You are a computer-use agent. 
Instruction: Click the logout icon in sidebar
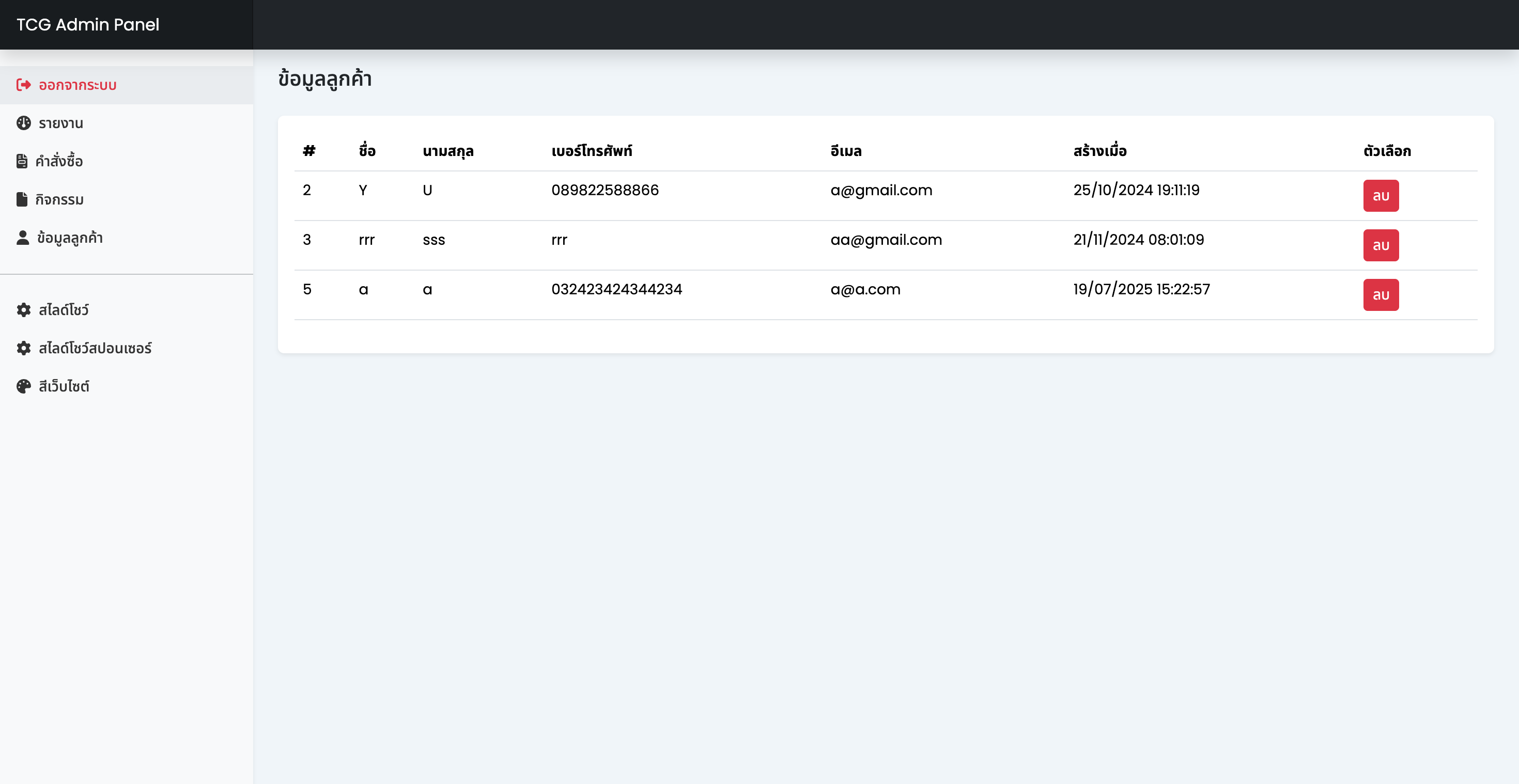coord(24,85)
